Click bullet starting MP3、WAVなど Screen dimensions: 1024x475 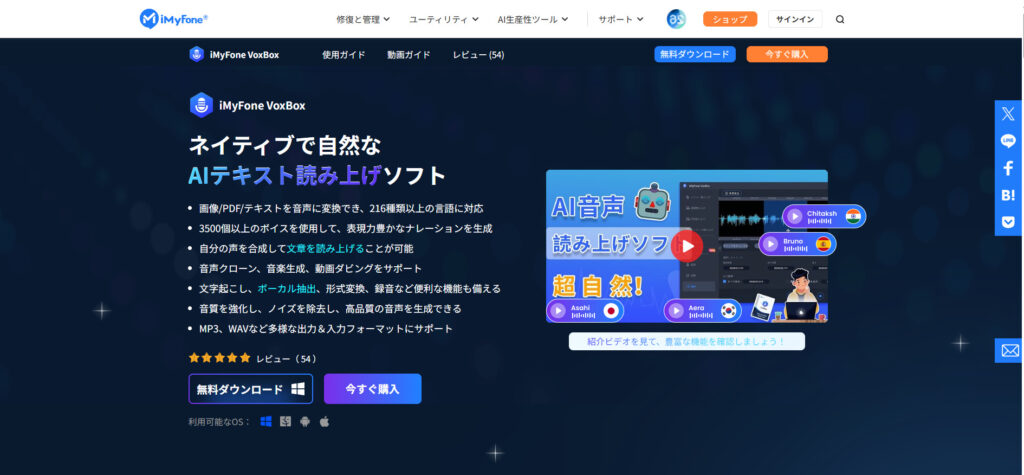click(x=326, y=329)
